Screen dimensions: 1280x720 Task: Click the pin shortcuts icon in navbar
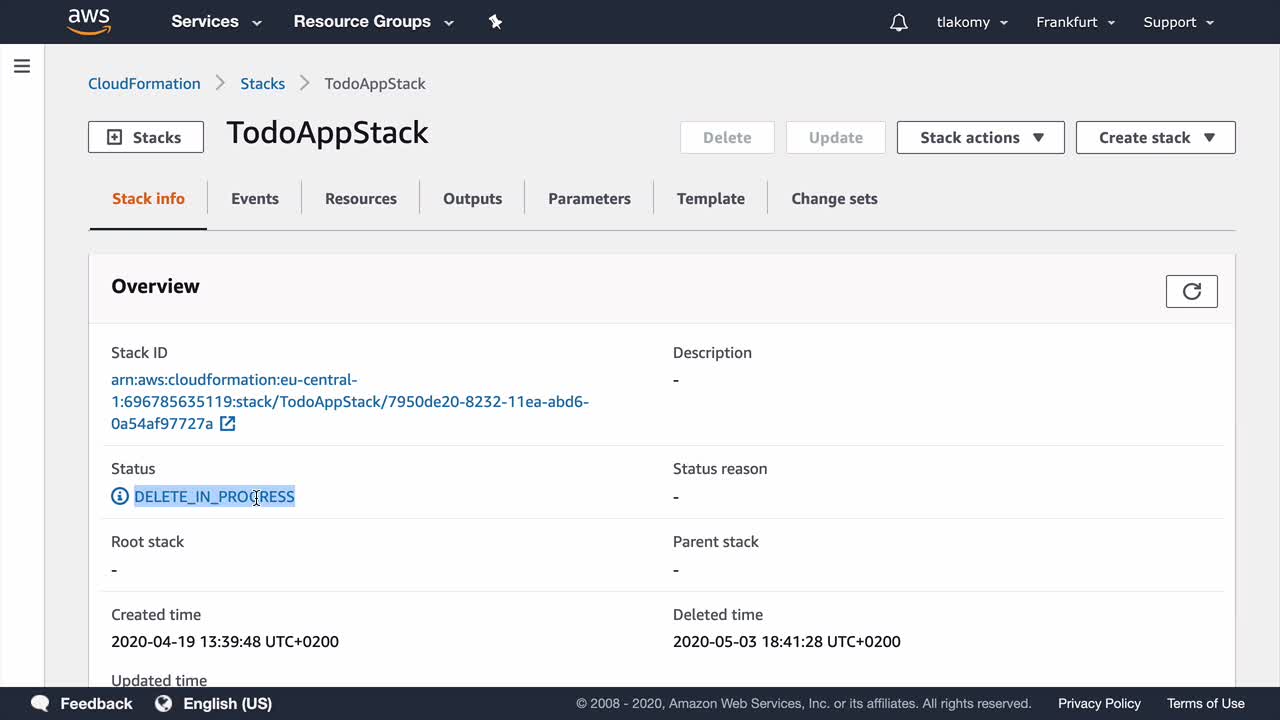pos(495,22)
